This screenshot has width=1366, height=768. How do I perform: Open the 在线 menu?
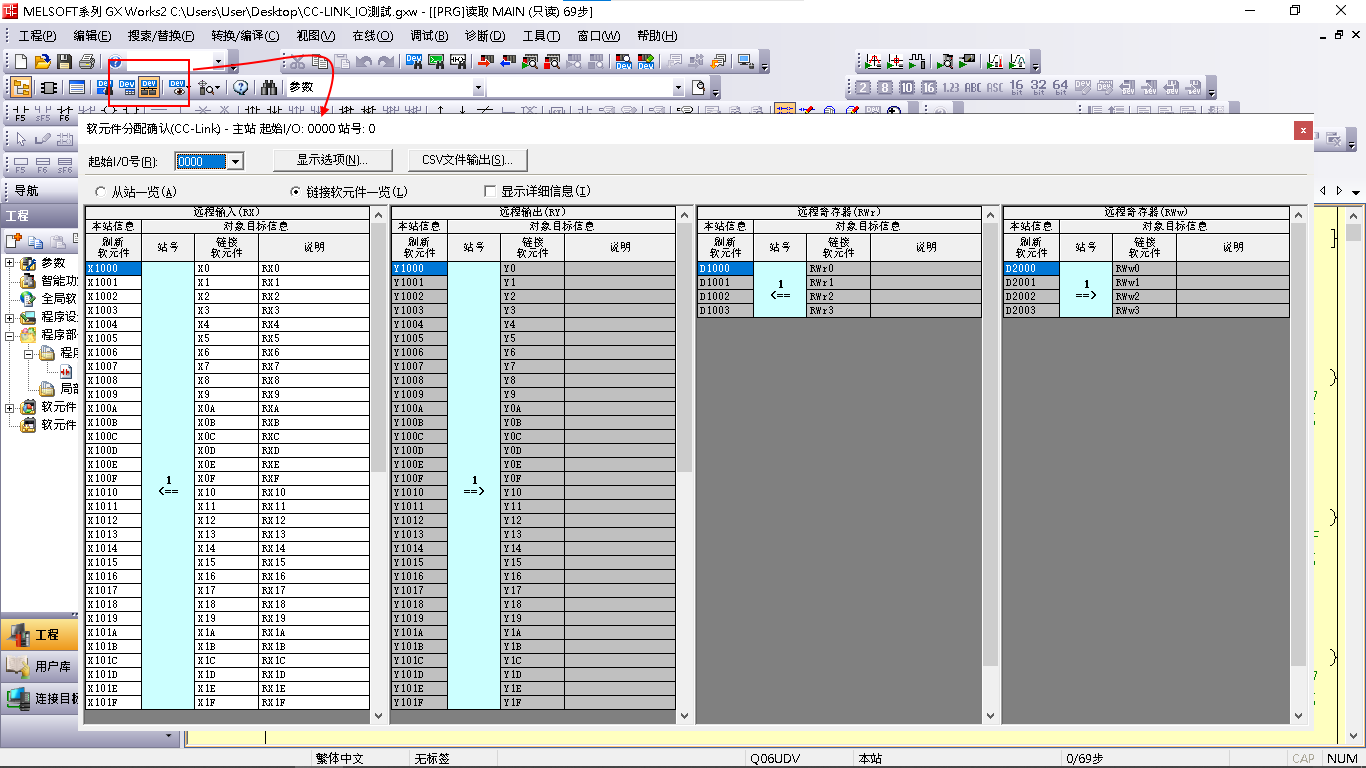(372, 36)
